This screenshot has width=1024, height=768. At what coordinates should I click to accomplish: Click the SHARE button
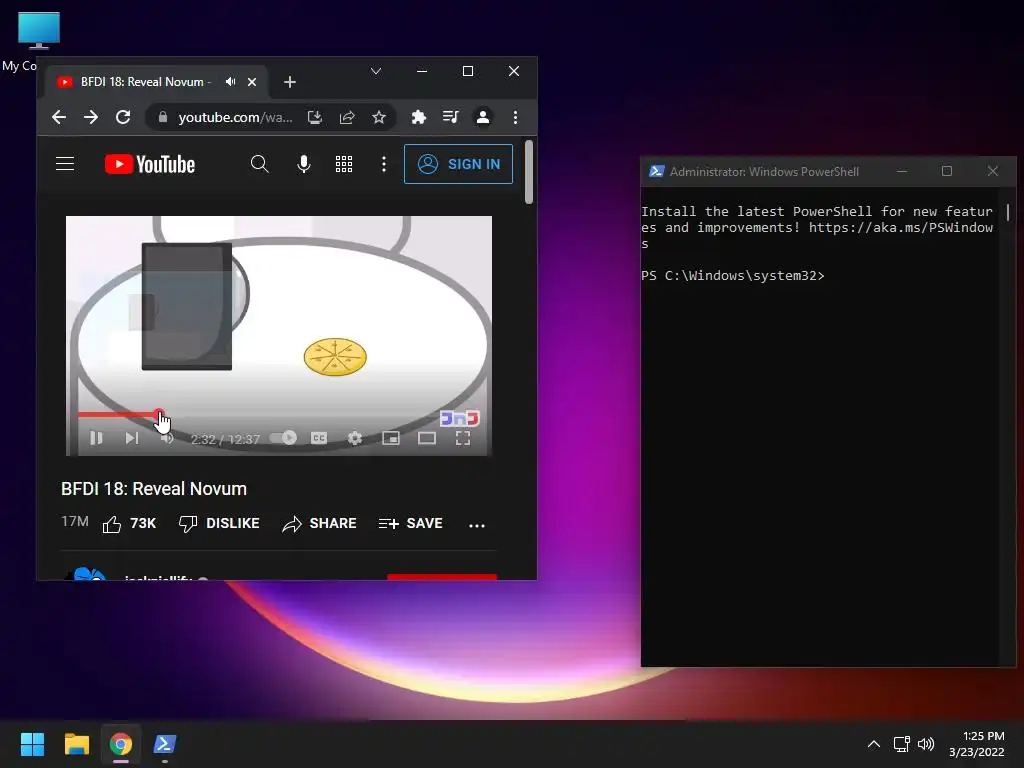coord(319,524)
